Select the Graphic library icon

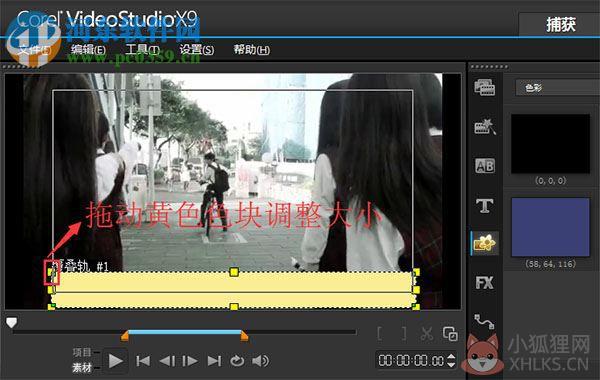click(x=484, y=243)
